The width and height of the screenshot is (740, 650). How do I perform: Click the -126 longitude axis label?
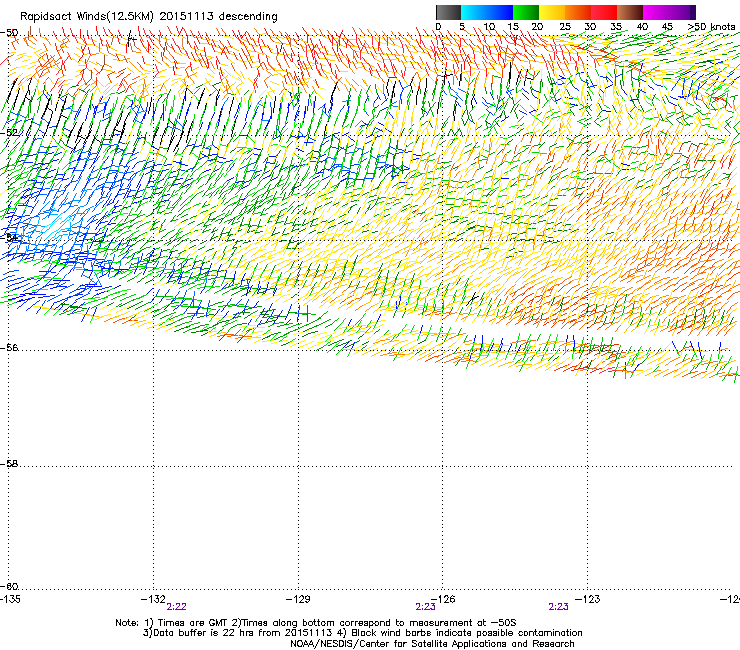(443, 599)
